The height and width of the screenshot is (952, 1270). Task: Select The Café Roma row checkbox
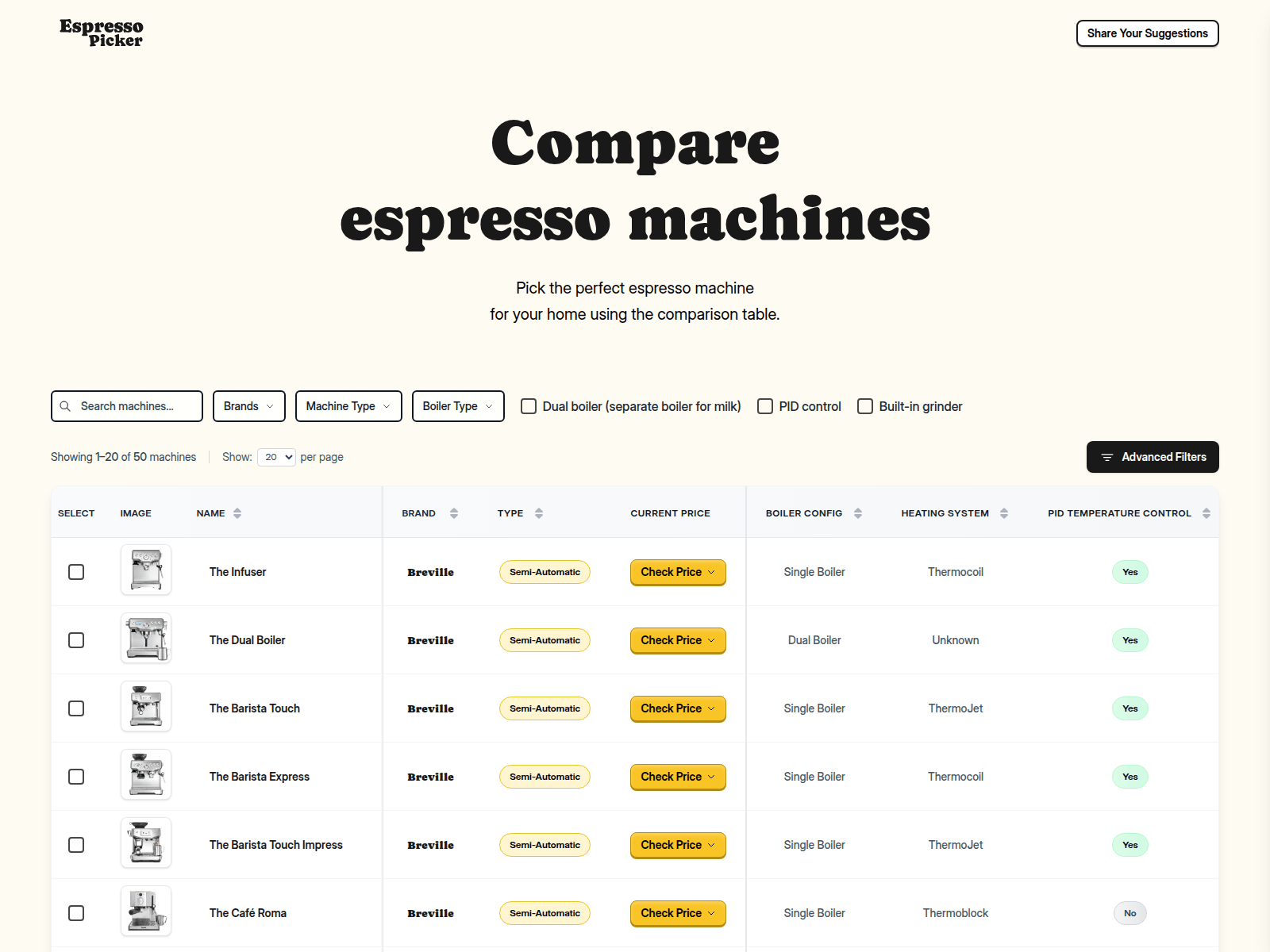pyautogui.click(x=76, y=913)
